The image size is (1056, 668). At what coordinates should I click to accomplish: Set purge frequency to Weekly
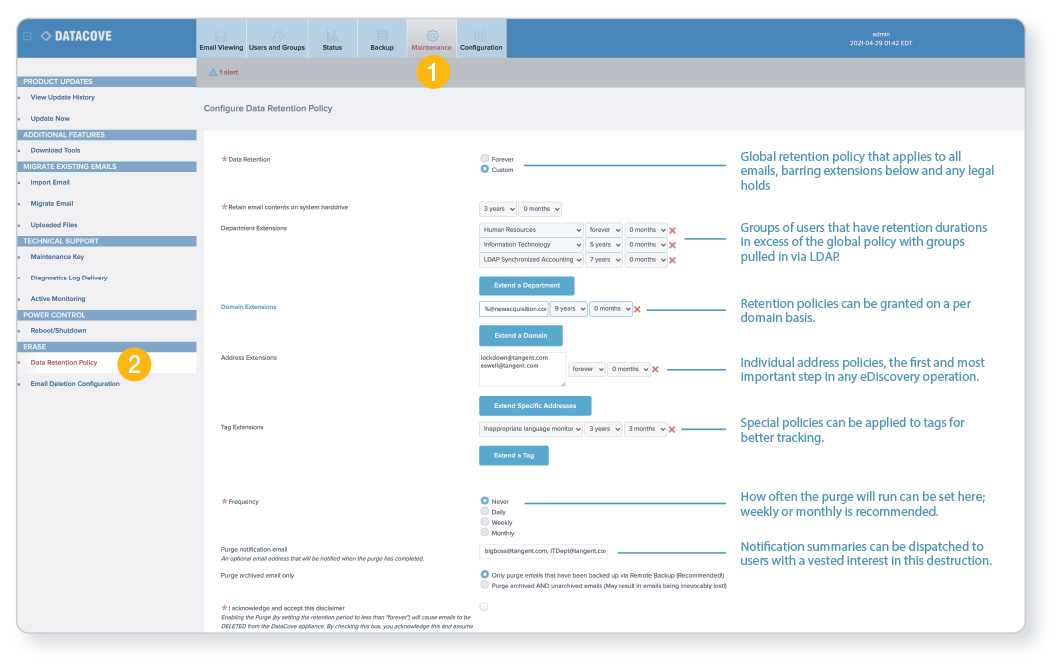point(484,521)
